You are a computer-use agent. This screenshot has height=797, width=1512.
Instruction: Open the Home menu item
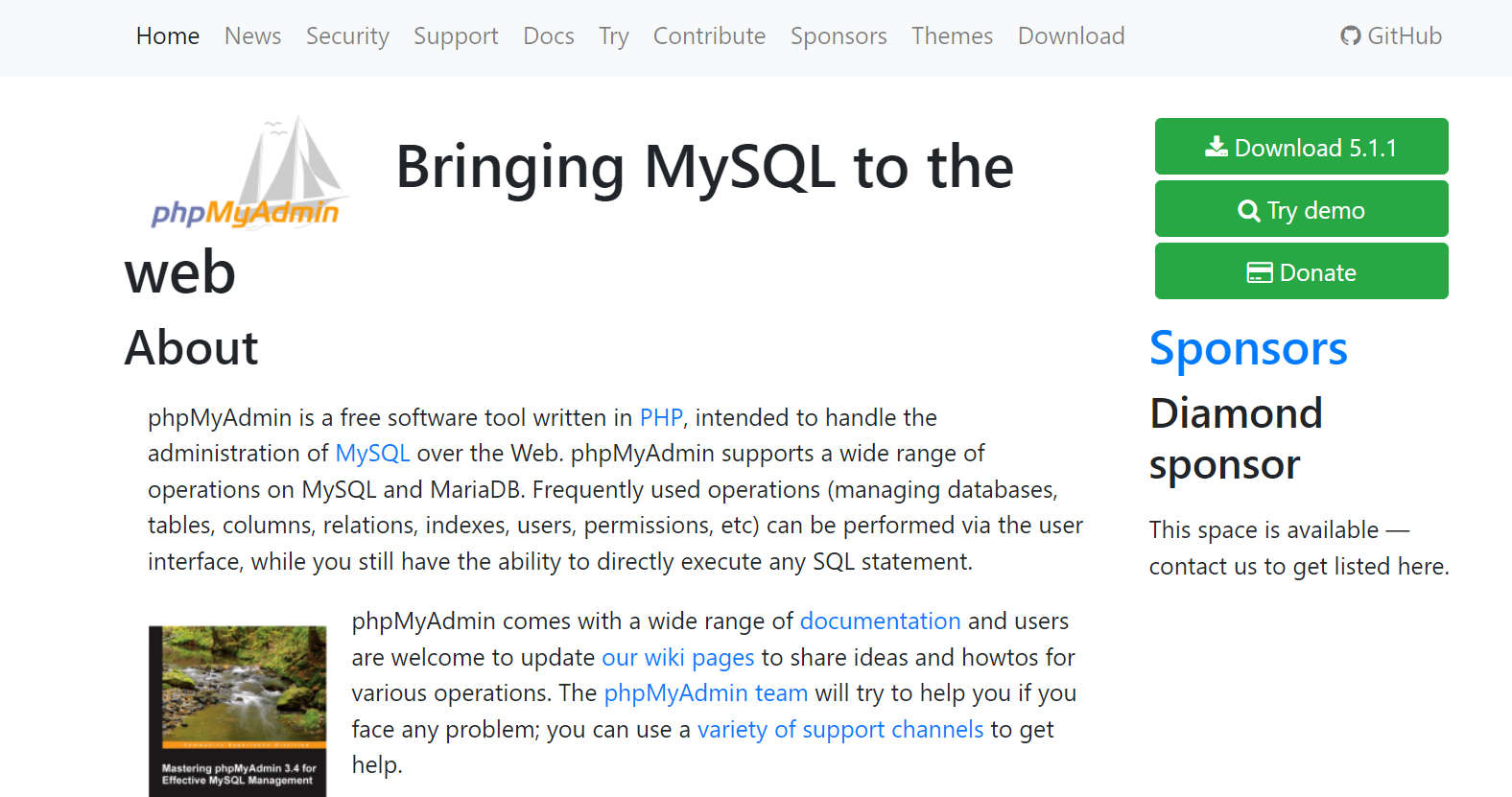168,36
